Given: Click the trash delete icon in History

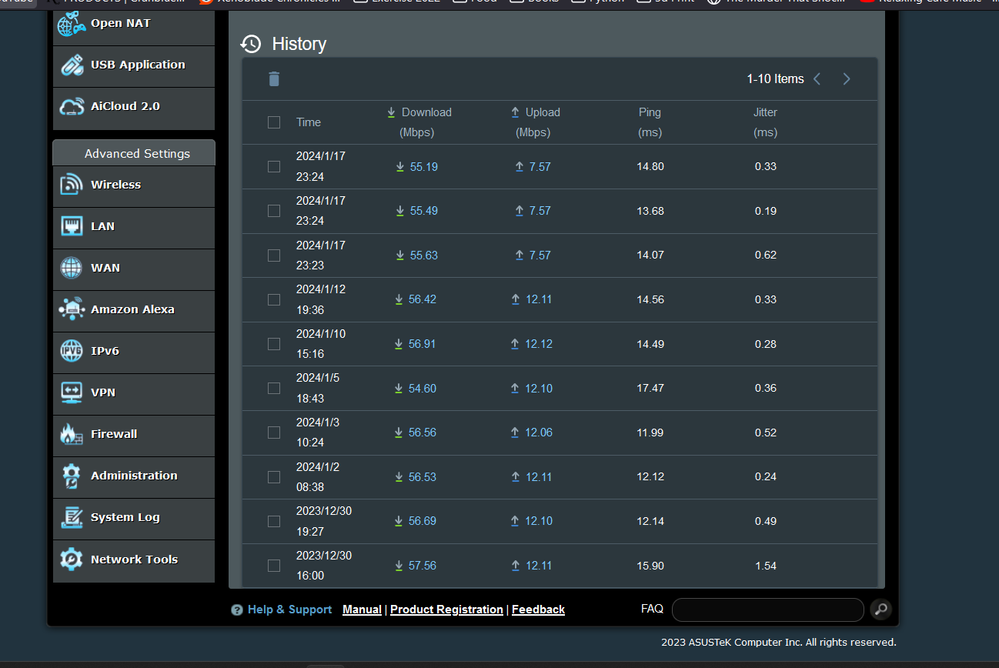Looking at the screenshot, I should (x=274, y=79).
